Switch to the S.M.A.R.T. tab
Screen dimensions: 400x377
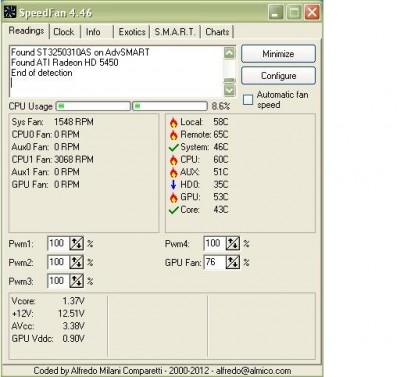tap(175, 32)
